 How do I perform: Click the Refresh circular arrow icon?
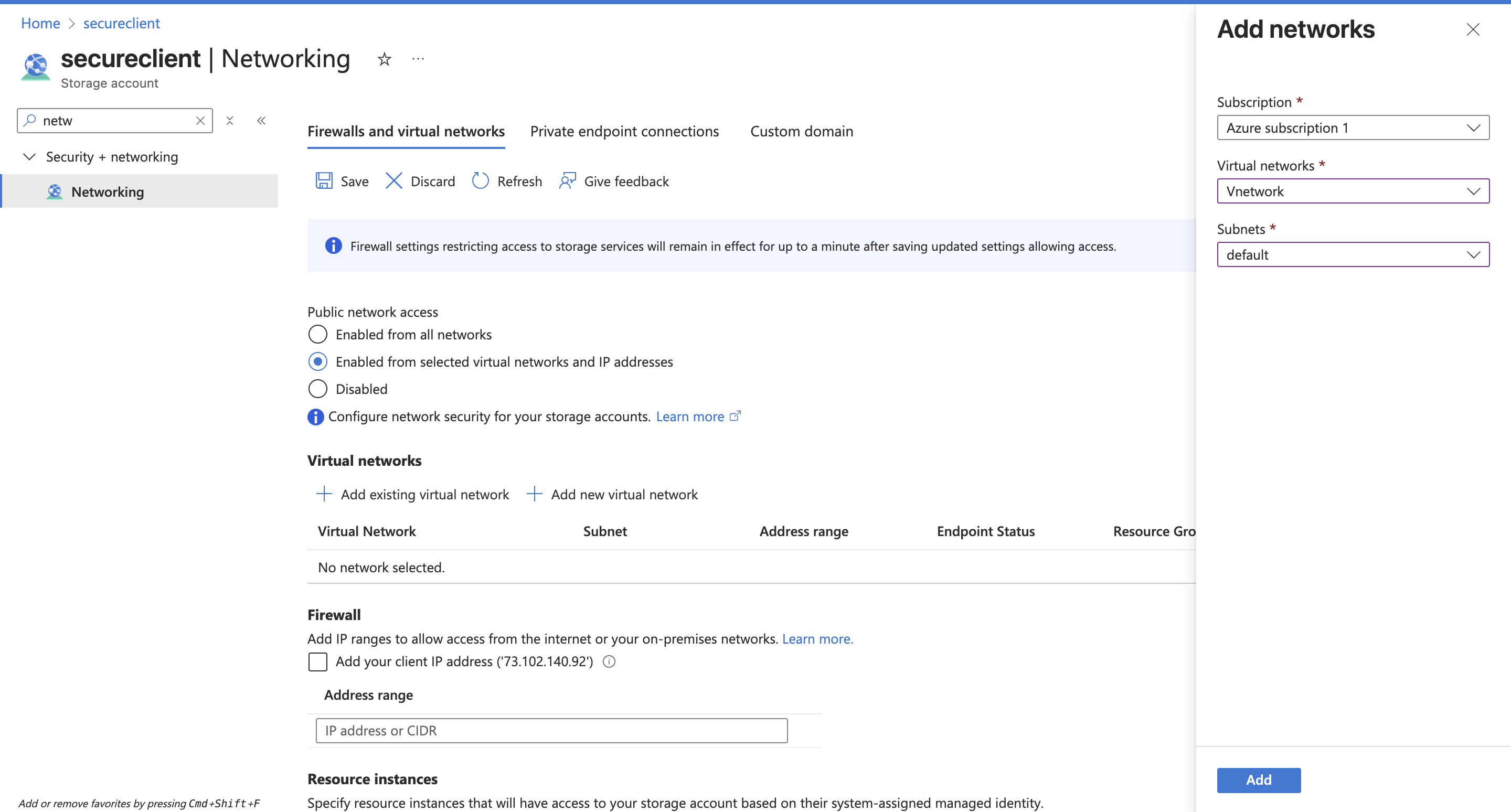(481, 180)
